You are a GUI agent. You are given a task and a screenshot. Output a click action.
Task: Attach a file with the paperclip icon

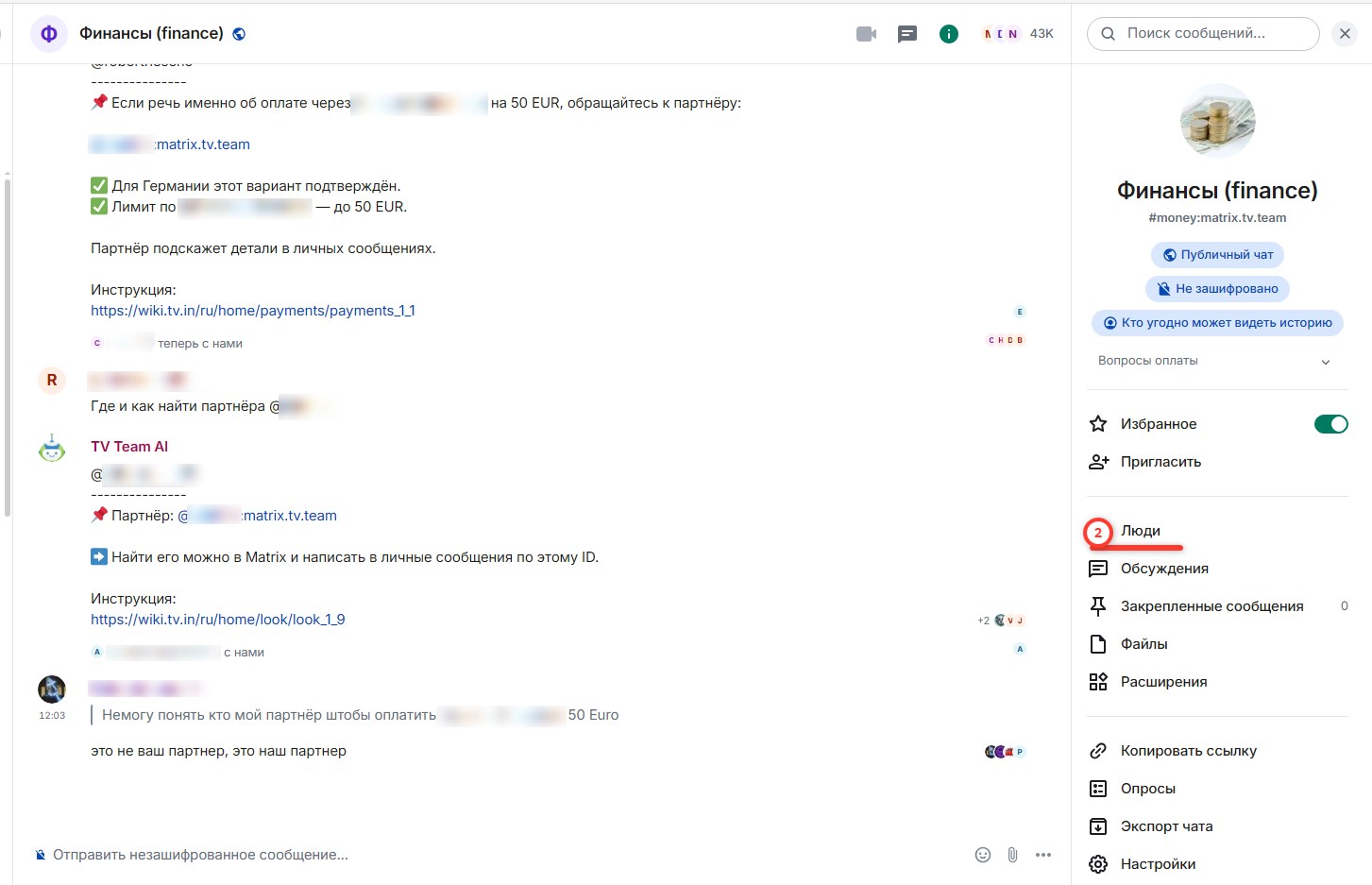[1012, 855]
